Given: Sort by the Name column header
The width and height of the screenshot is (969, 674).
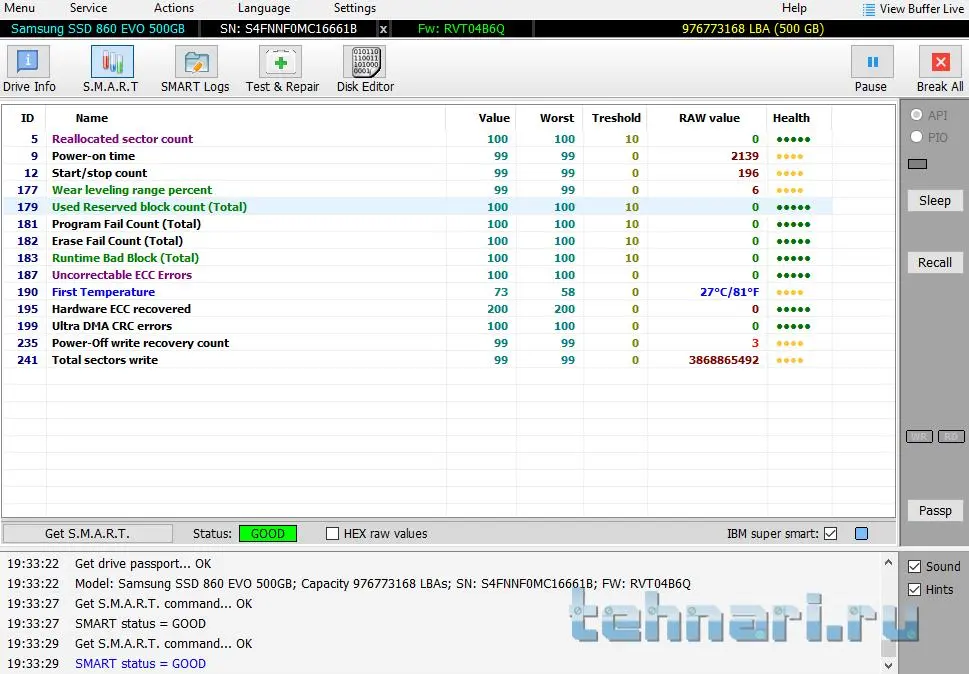Looking at the screenshot, I should click(x=91, y=118).
